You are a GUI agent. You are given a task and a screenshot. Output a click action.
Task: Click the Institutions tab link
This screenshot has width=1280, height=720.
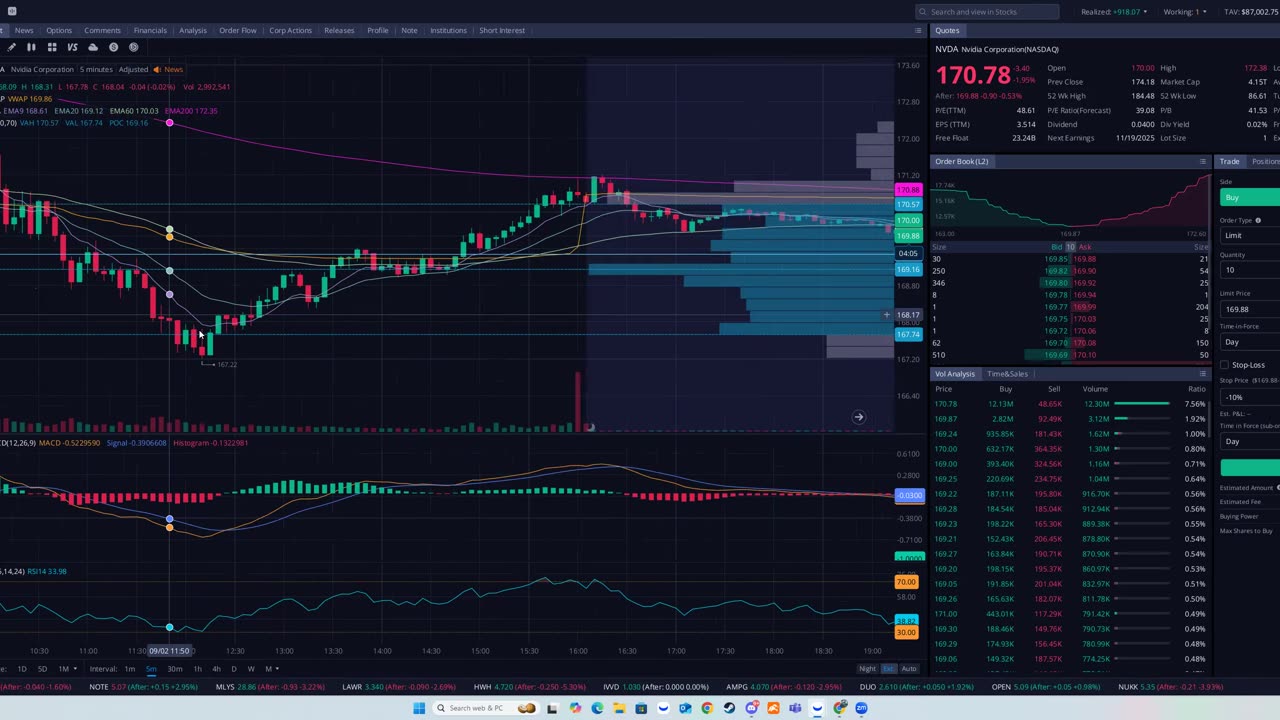point(448,30)
